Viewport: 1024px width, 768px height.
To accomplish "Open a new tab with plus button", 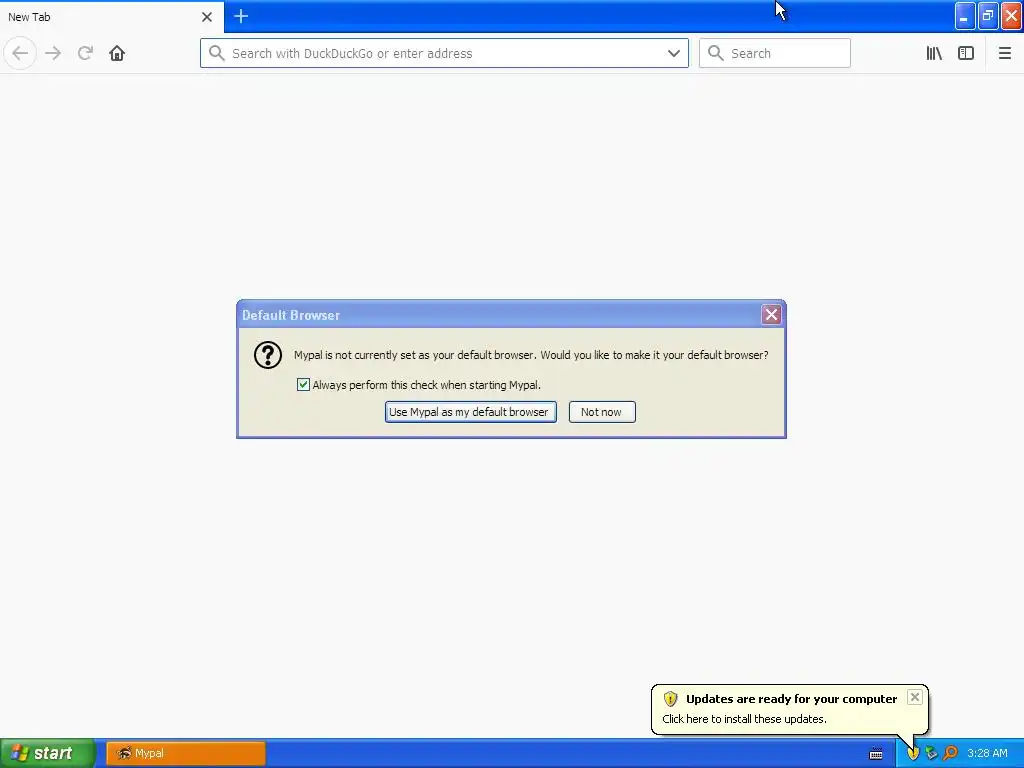I will point(241,16).
